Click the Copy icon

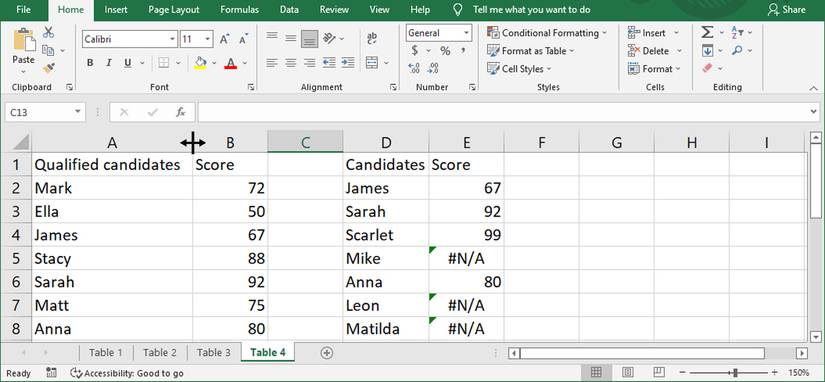pos(48,51)
